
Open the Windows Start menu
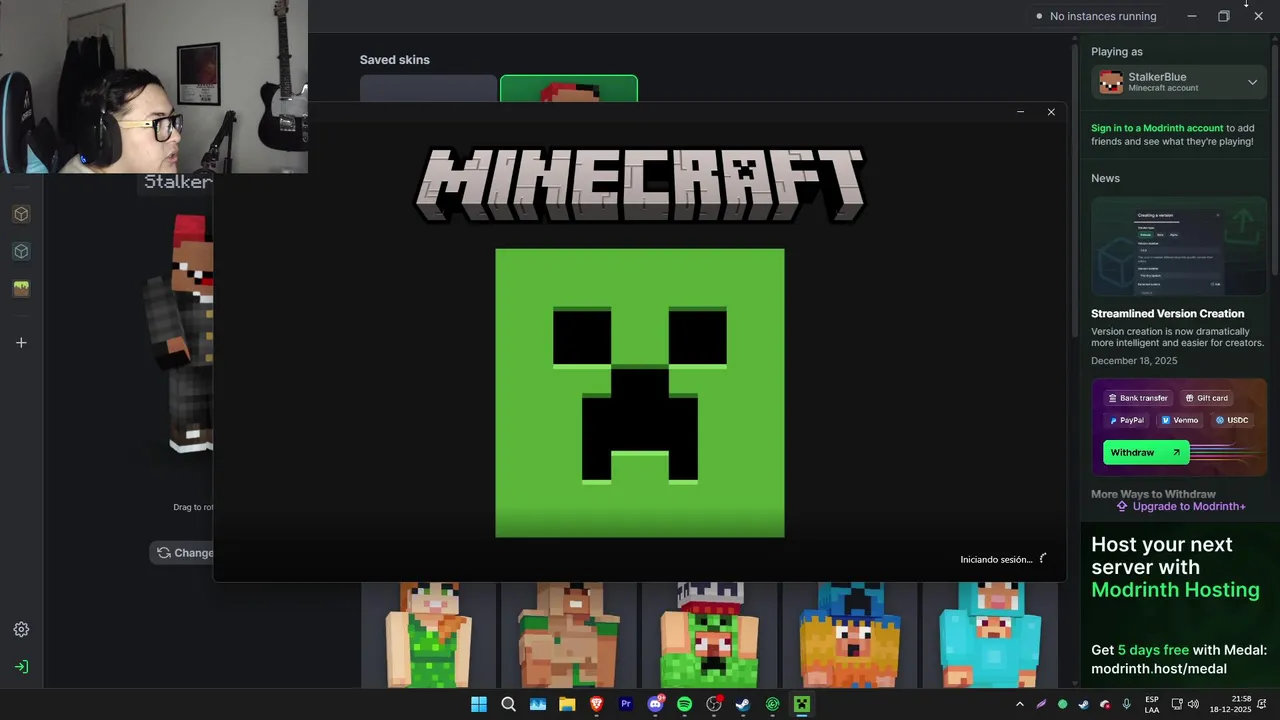479,704
